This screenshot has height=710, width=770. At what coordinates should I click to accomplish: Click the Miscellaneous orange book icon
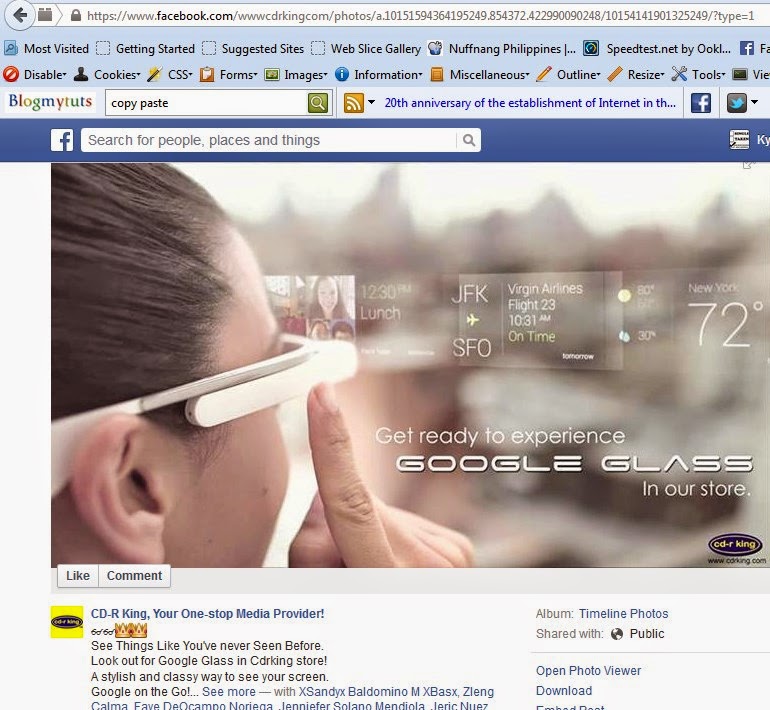(437, 75)
